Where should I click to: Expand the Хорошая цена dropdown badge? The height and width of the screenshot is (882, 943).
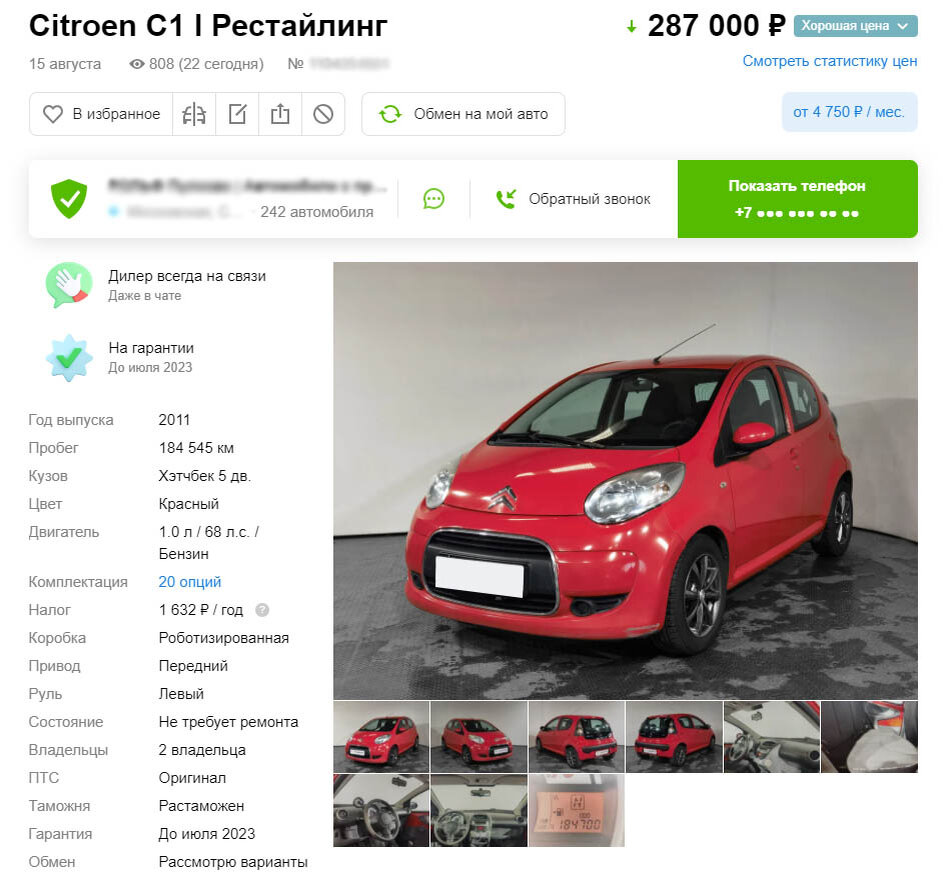[855, 26]
